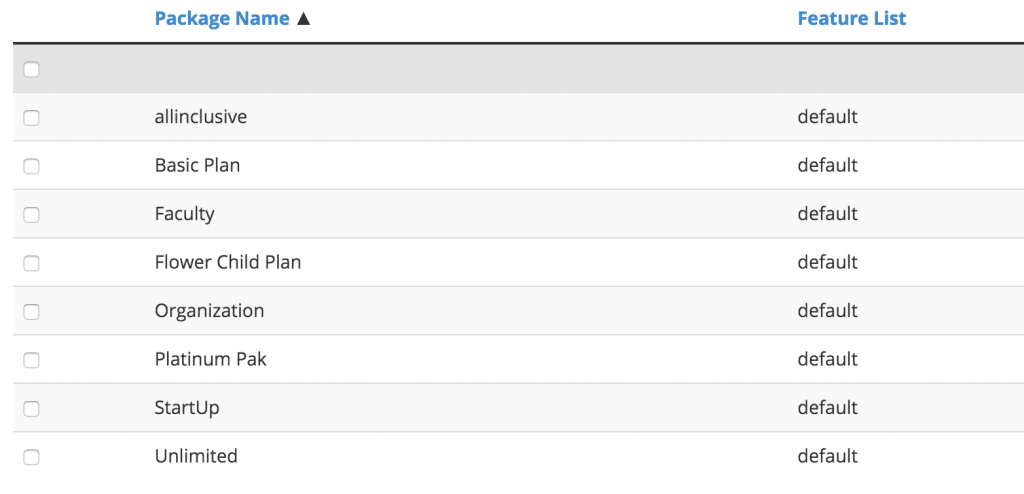Select the Faculty package checkbox
Viewport: 1024px width, 494px height.
pyautogui.click(x=31, y=214)
